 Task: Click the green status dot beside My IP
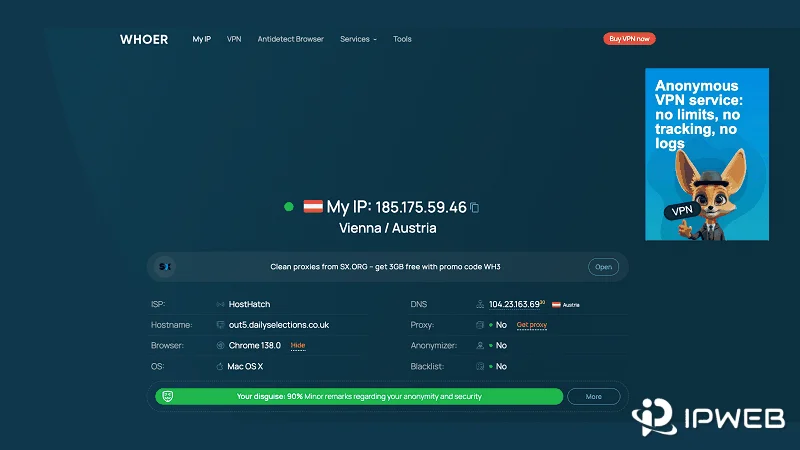(x=289, y=207)
